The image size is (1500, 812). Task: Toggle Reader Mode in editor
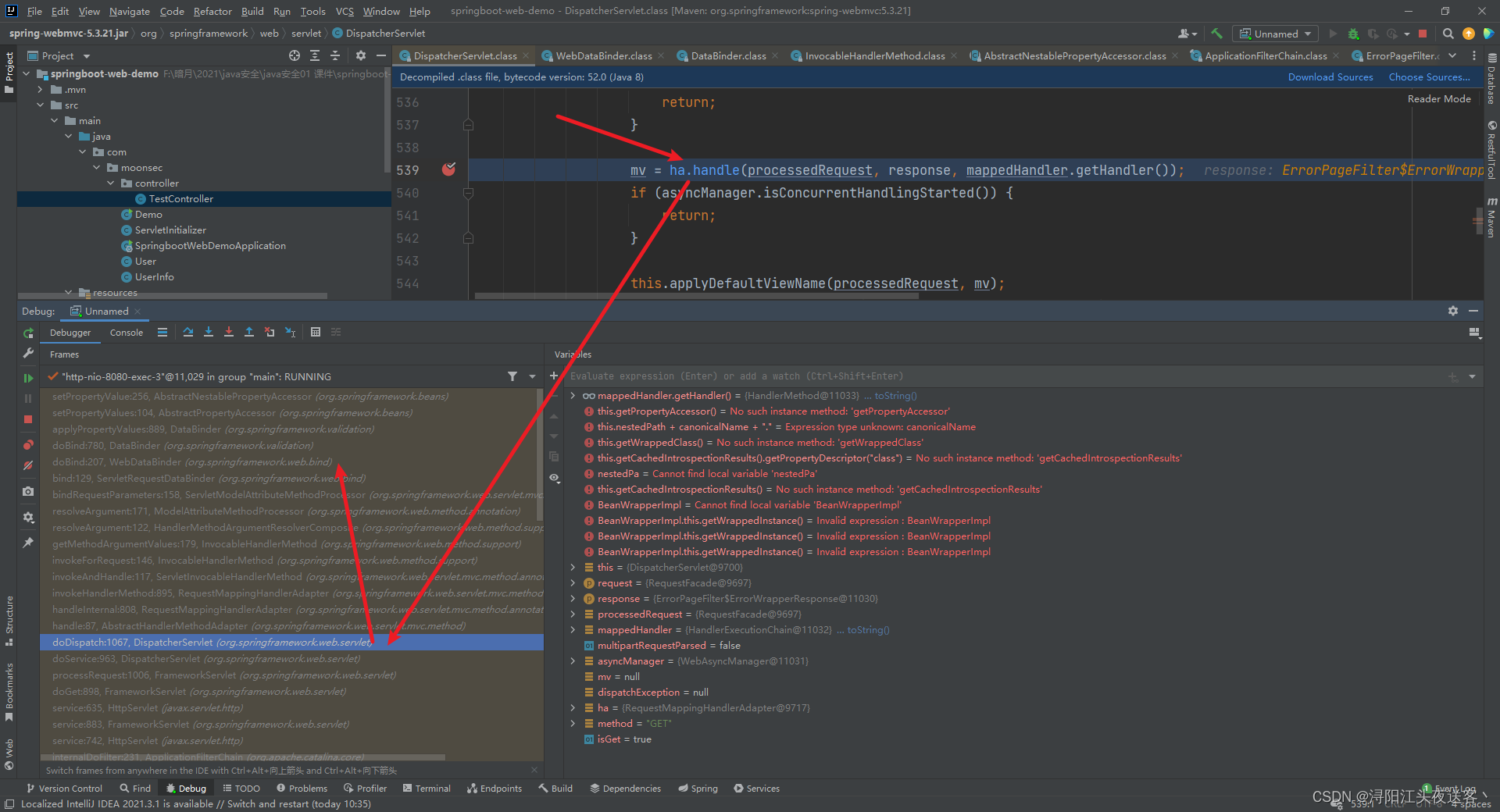click(x=1439, y=98)
